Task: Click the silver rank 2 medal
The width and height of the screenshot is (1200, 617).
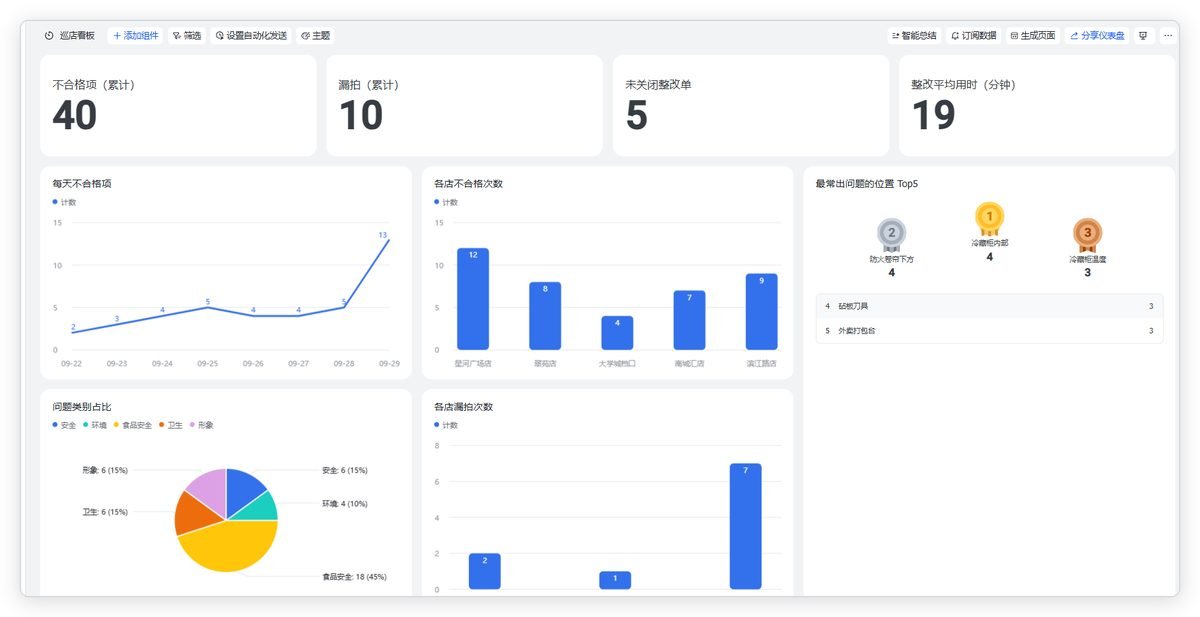Action: [891, 235]
